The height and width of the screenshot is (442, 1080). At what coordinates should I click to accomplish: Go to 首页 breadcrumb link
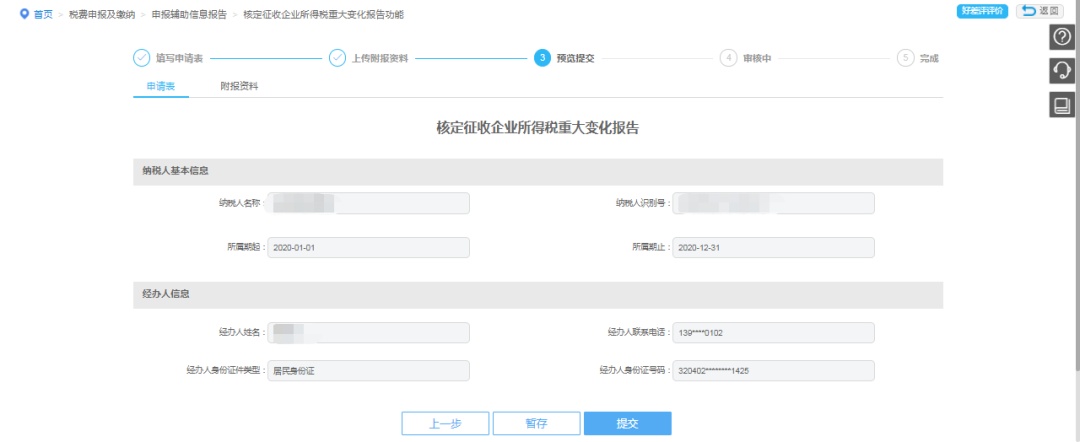[43, 14]
